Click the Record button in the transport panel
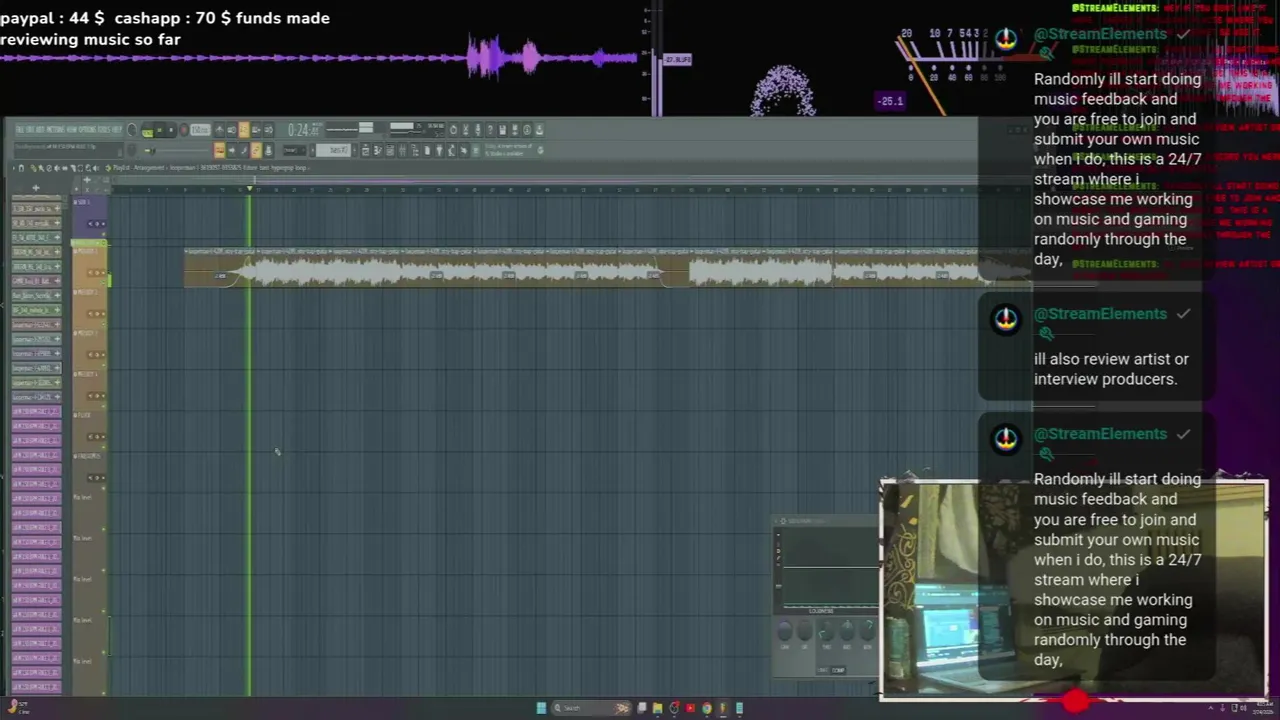1280x720 pixels. click(x=185, y=130)
